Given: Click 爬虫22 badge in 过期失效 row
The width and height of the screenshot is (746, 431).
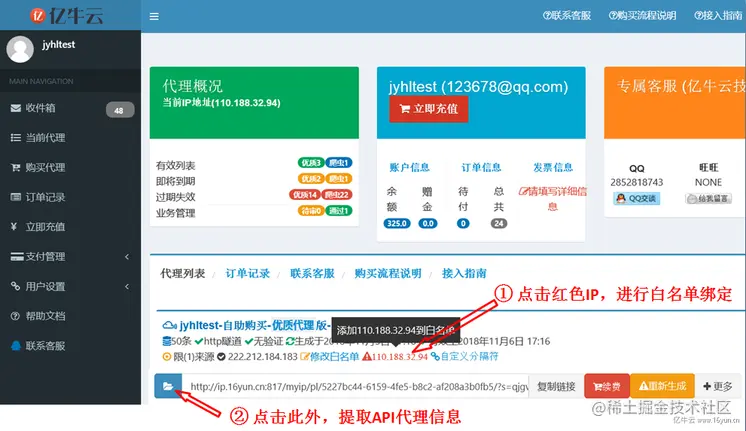Looking at the screenshot, I should (x=337, y=195).
